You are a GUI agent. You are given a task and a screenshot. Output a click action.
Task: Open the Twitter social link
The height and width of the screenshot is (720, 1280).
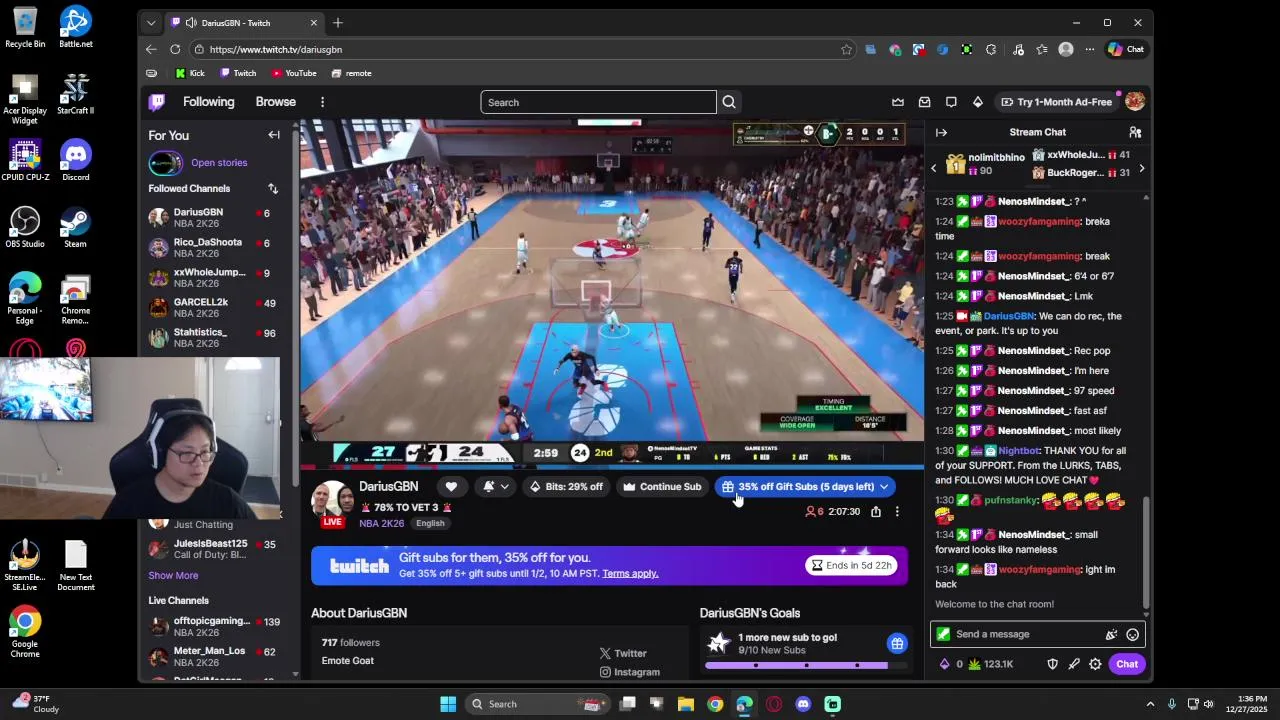coord(623,653)
